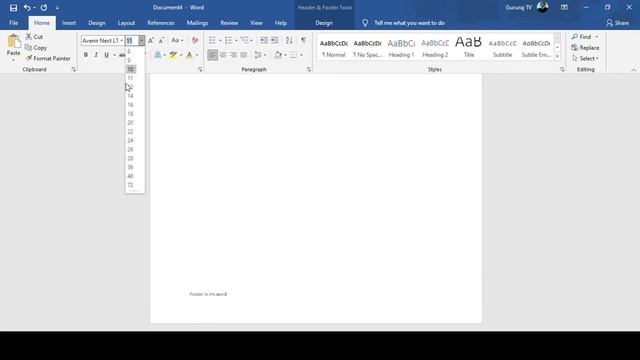The width and height of the screenshot is (640, 360).
Task: Toggle Align Left paragraph alignment
Action: [x=213, y=55]
